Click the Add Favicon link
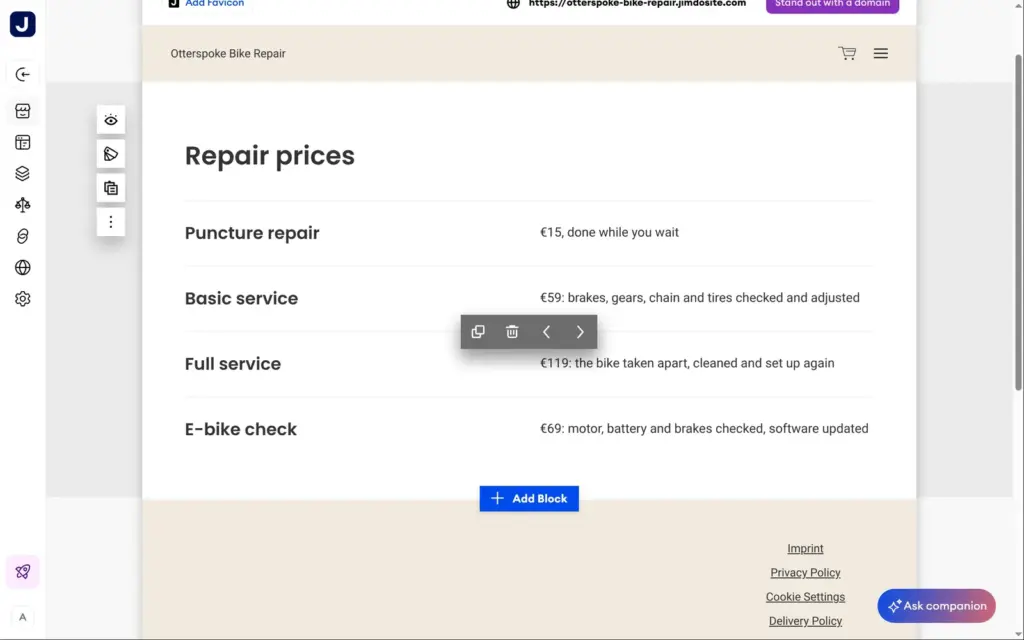Image resolution: width=1024 pixels, height=640 pixels. coord(214,3)
